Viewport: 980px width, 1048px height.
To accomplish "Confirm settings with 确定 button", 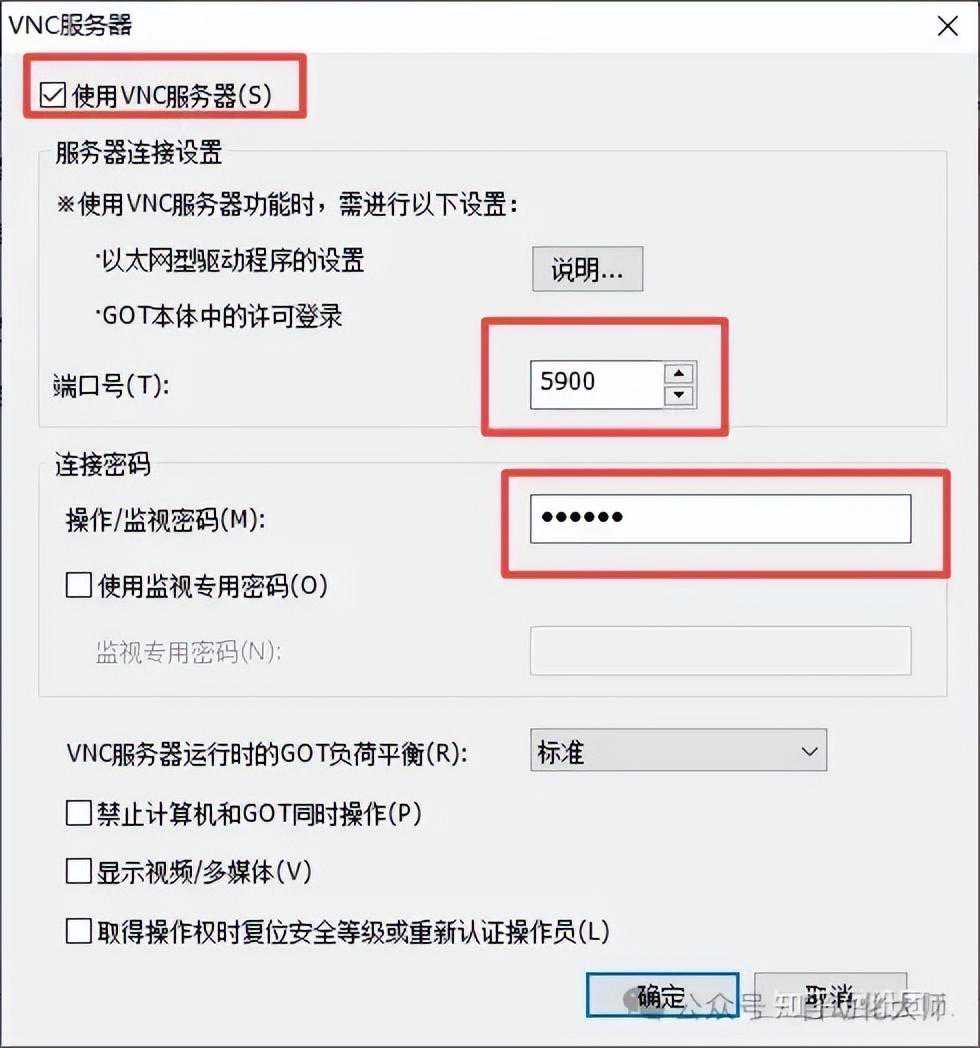I will [662, 996].
